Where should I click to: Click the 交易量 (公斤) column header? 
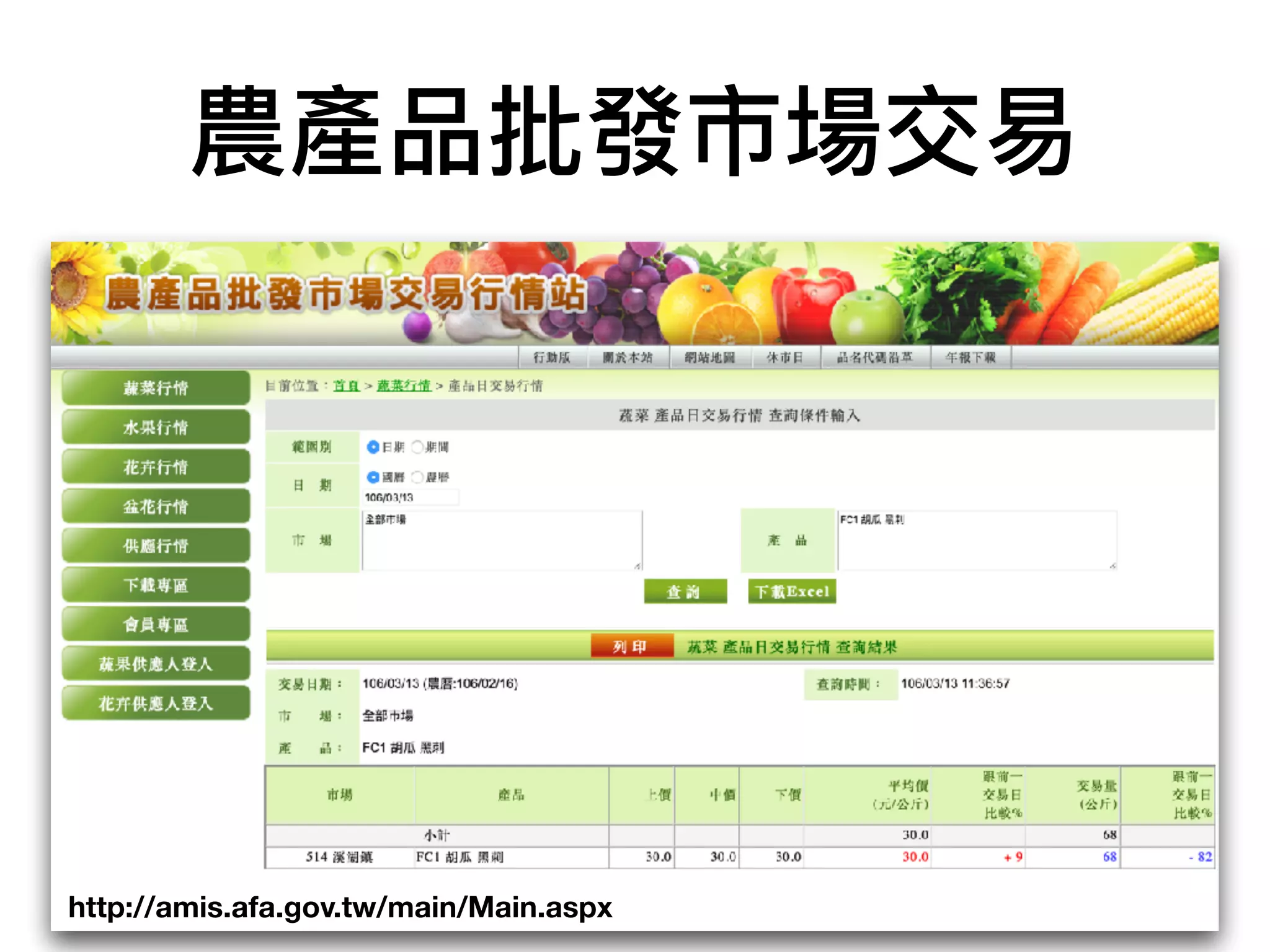1073,795
